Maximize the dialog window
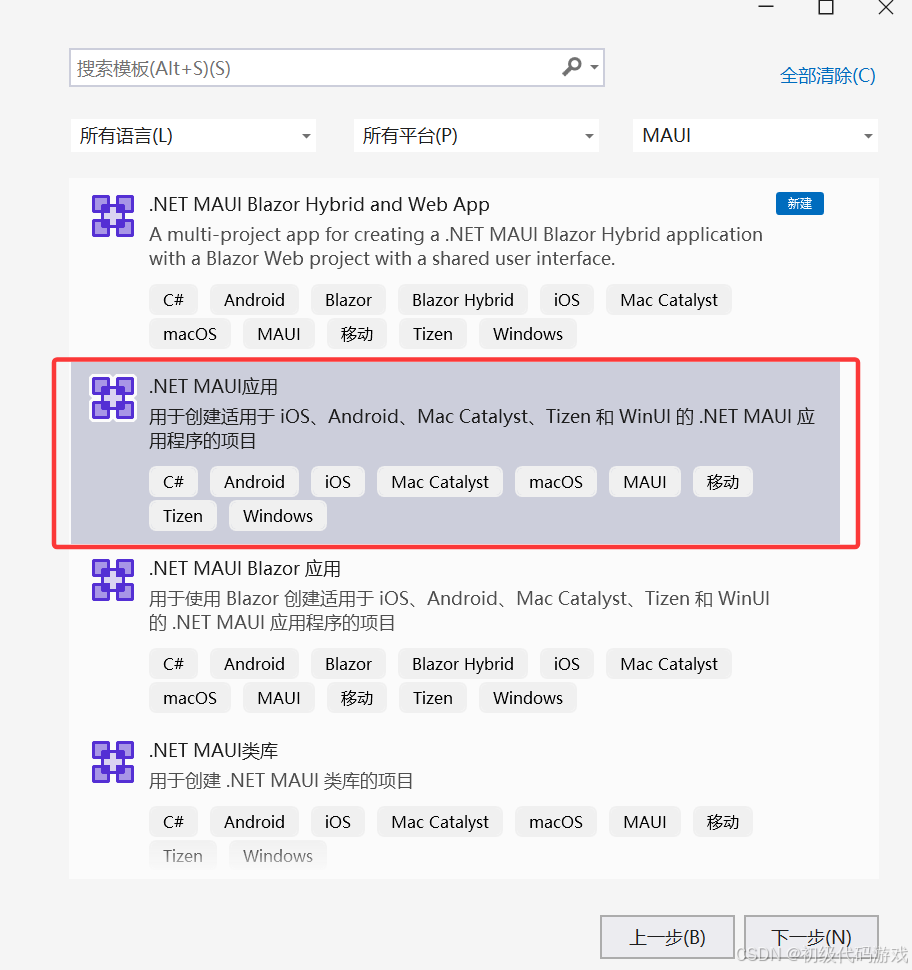Image resolution: width=912 pixels, height=970 pixels. [825, 8]
